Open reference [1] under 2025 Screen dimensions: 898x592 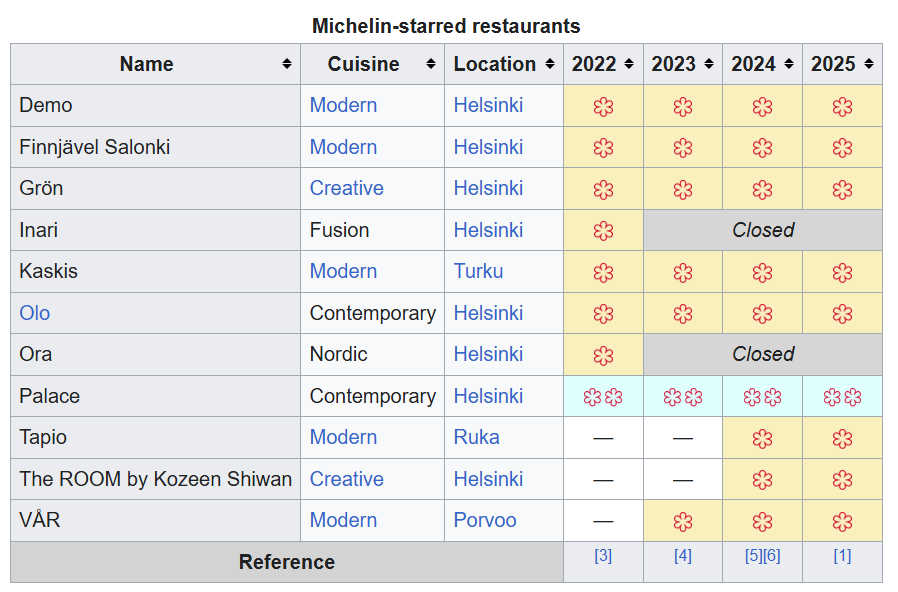point(842,556)
